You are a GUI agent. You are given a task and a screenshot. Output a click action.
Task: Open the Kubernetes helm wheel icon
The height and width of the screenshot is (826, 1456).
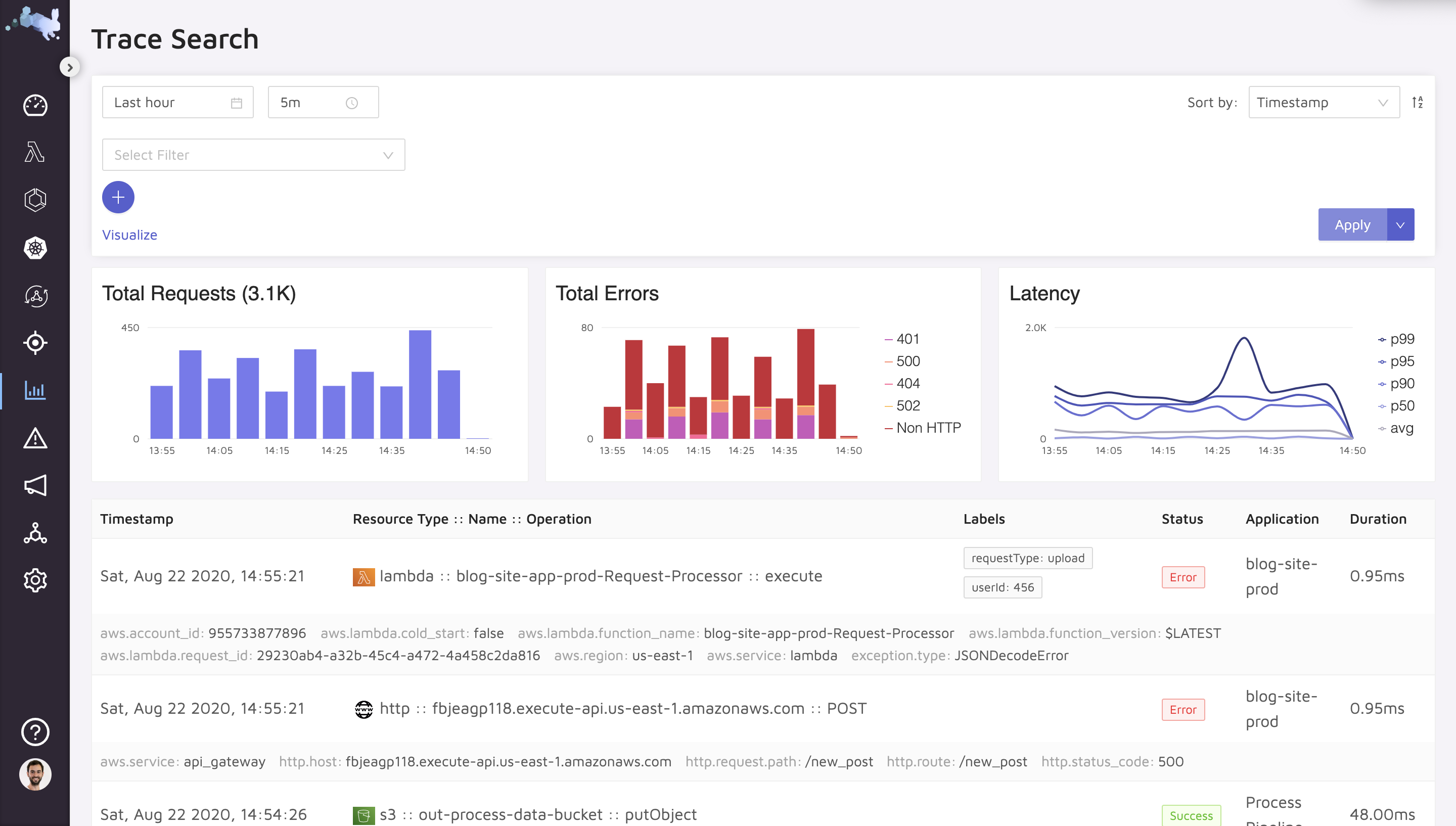pyautogui.click(x=35, y=248)
